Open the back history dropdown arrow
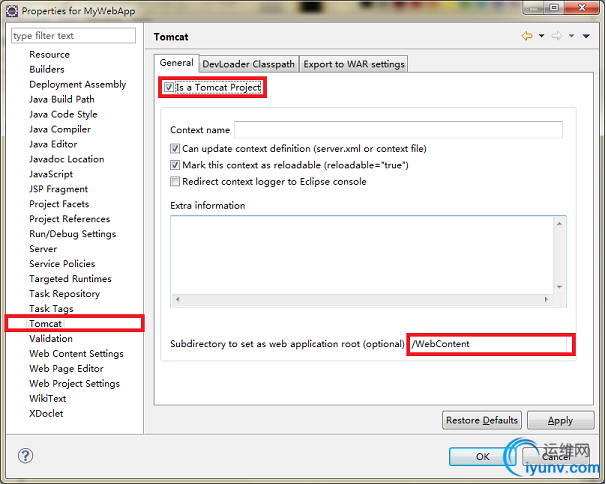 541,36
